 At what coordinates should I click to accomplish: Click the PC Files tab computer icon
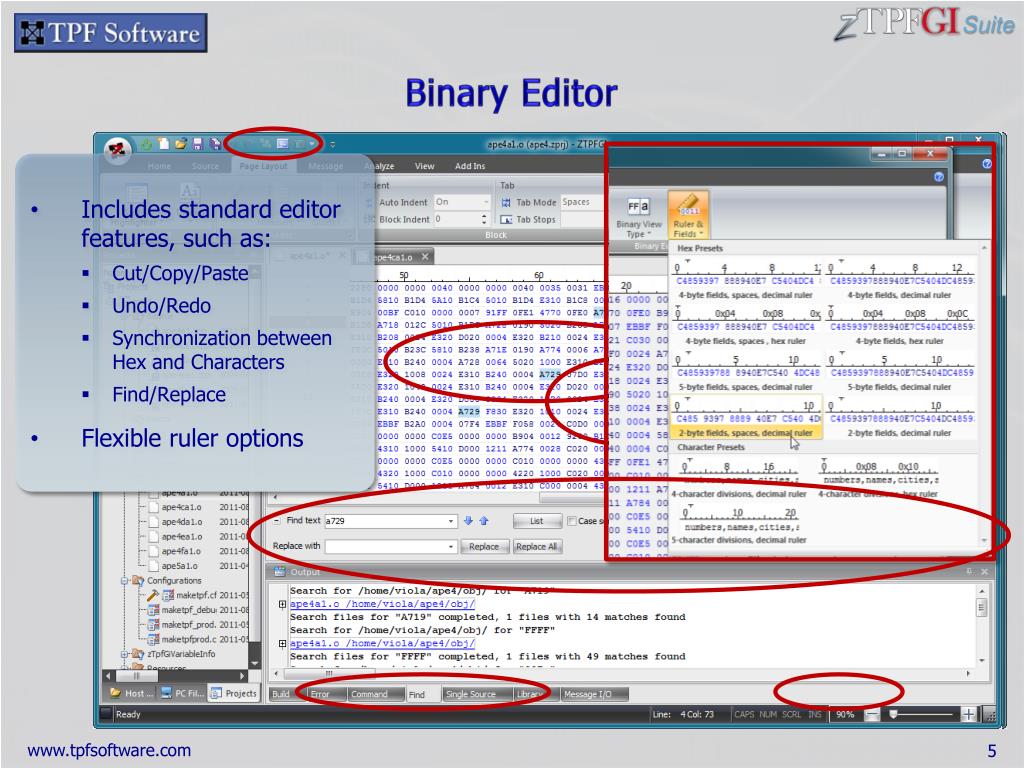click(166, 693)
